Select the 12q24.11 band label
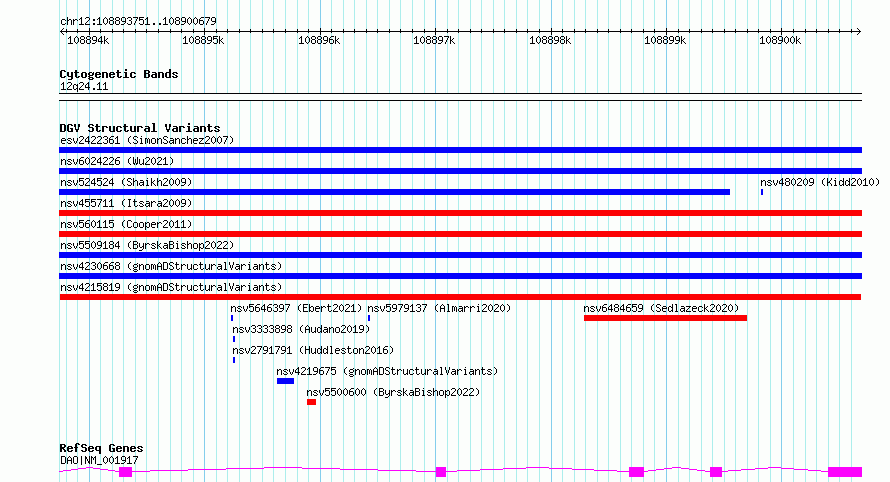 pyautogui.click(x=84, y=86)
